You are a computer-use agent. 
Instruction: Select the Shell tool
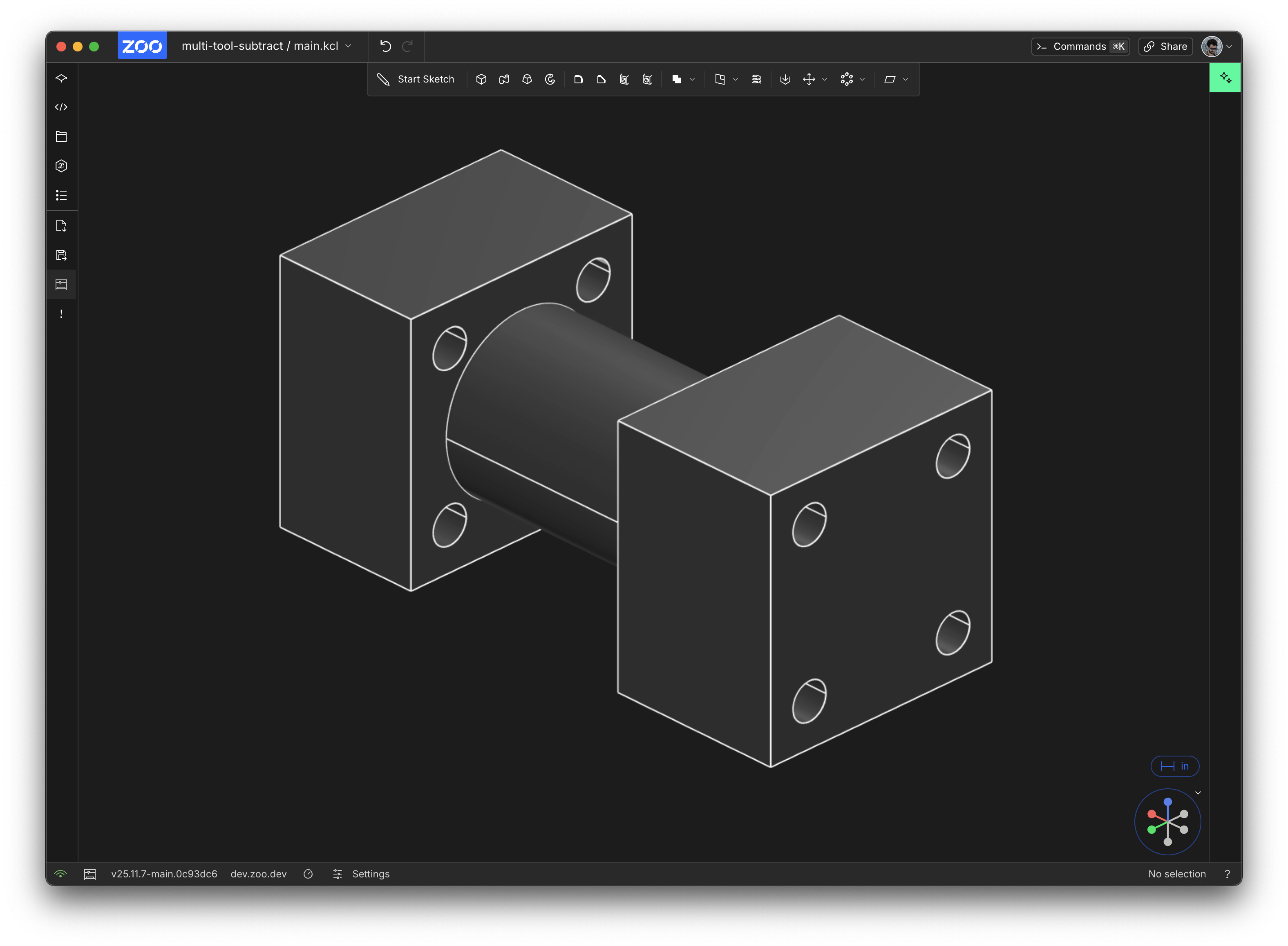pyautogui.click(x=624, y=79)
